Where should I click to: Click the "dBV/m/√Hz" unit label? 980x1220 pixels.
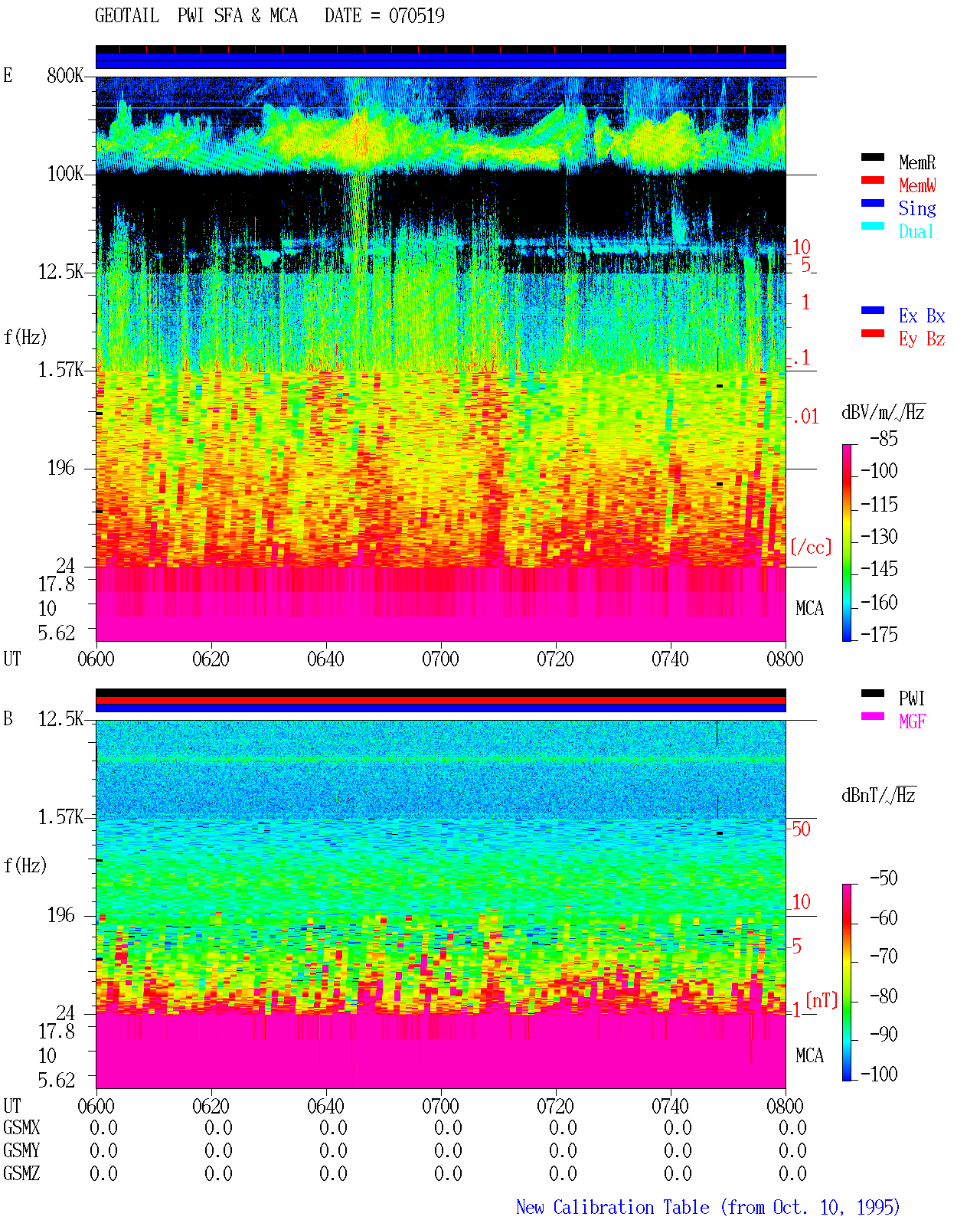click(x=884, y=412)
